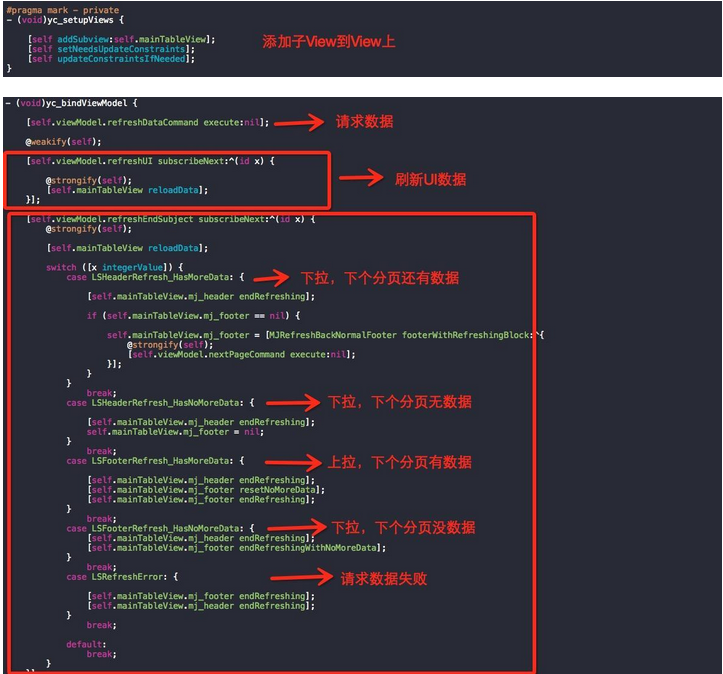Image resolution: width=723 pixels, height=674 pixels.
Task: Click the 'self.viewModel.refreshEndSubject subscribeNext' line
Action: [171, 219]
